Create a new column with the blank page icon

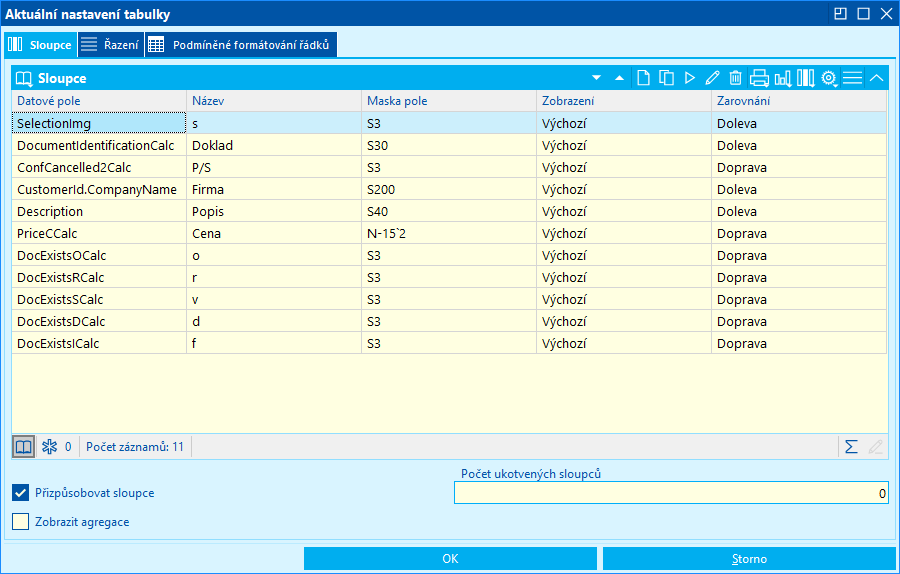[x=643, y=78]
